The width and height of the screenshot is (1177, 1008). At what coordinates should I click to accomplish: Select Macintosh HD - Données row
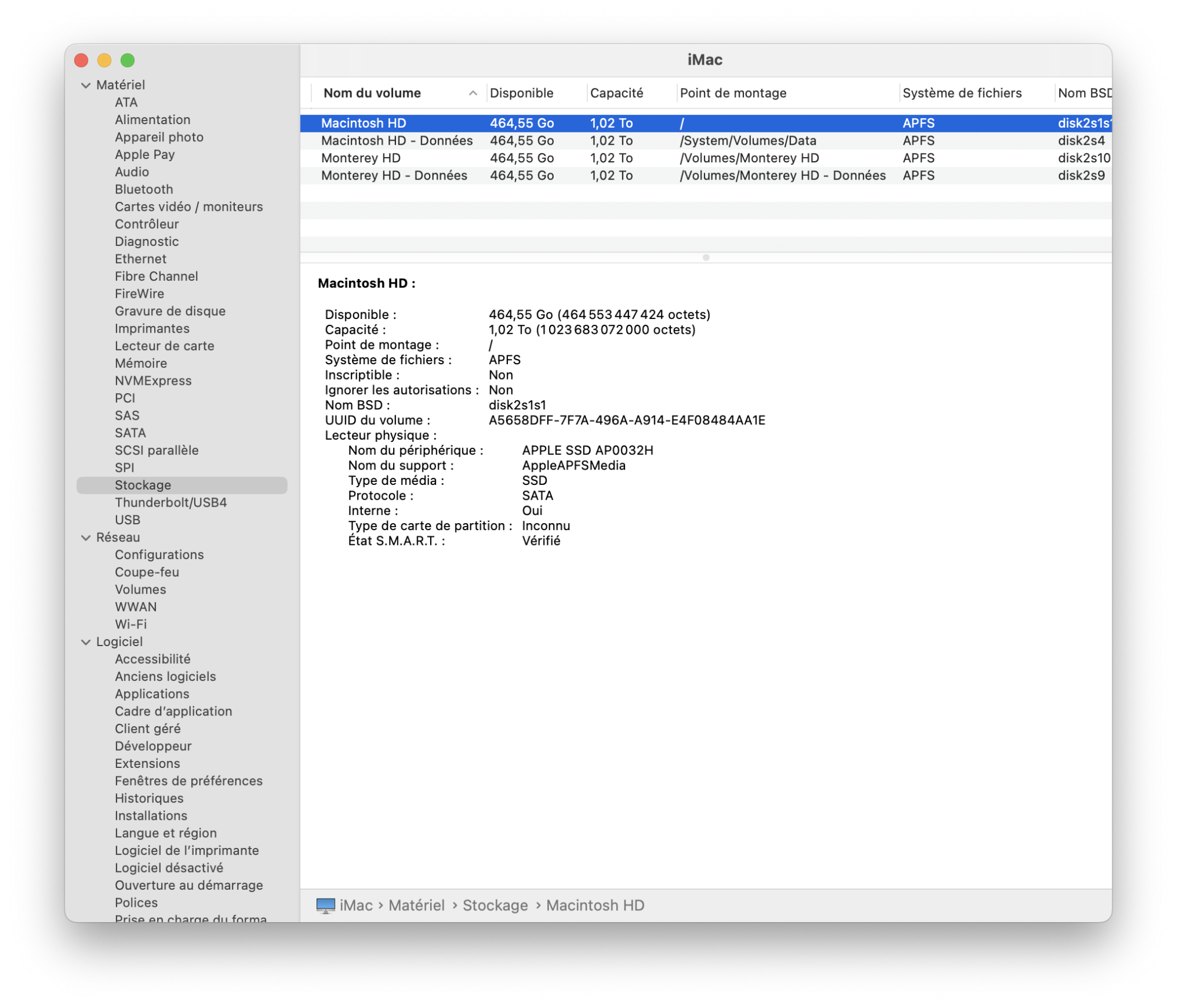(x=397, y=141)
